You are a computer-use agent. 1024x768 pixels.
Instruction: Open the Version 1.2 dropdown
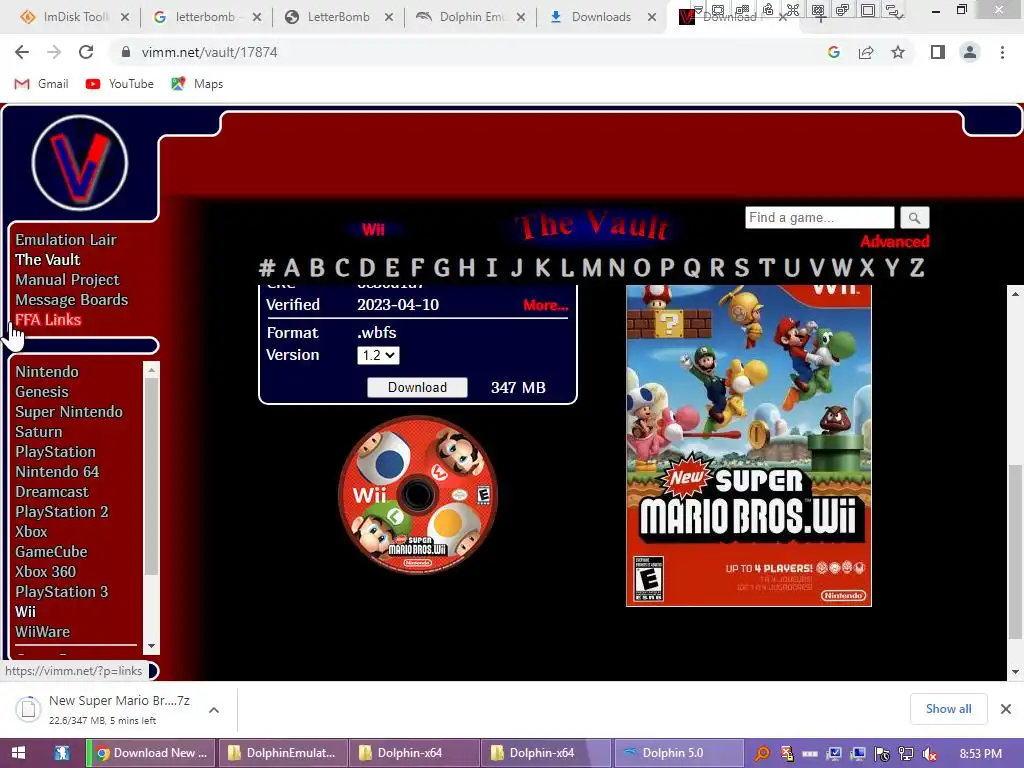coord(378,355)
